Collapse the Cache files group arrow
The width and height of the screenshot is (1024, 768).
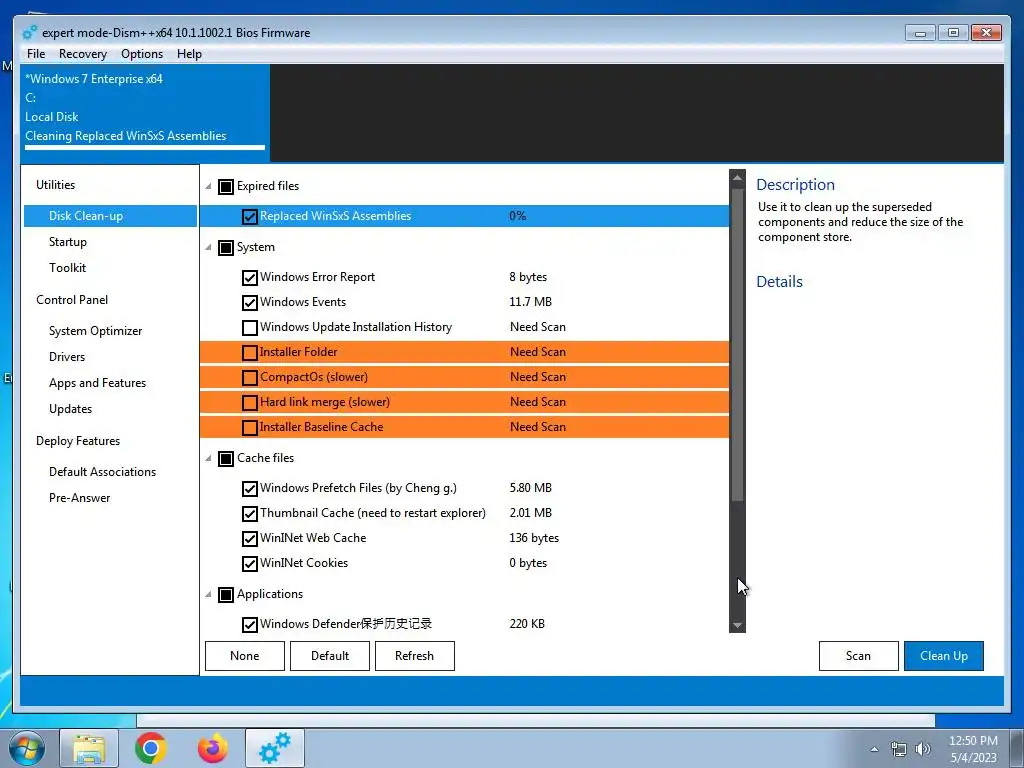208,458
